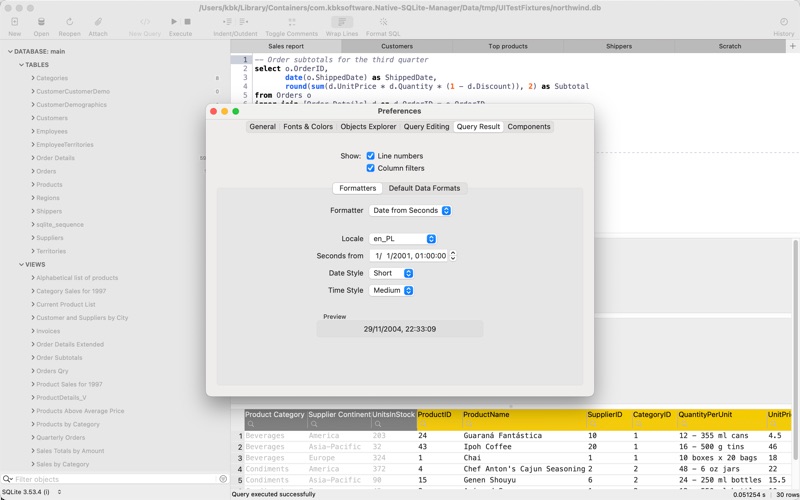Click the QuantityPerUnit column header
Viewport: 800px width, 500px height.
[x=722, y=415]
